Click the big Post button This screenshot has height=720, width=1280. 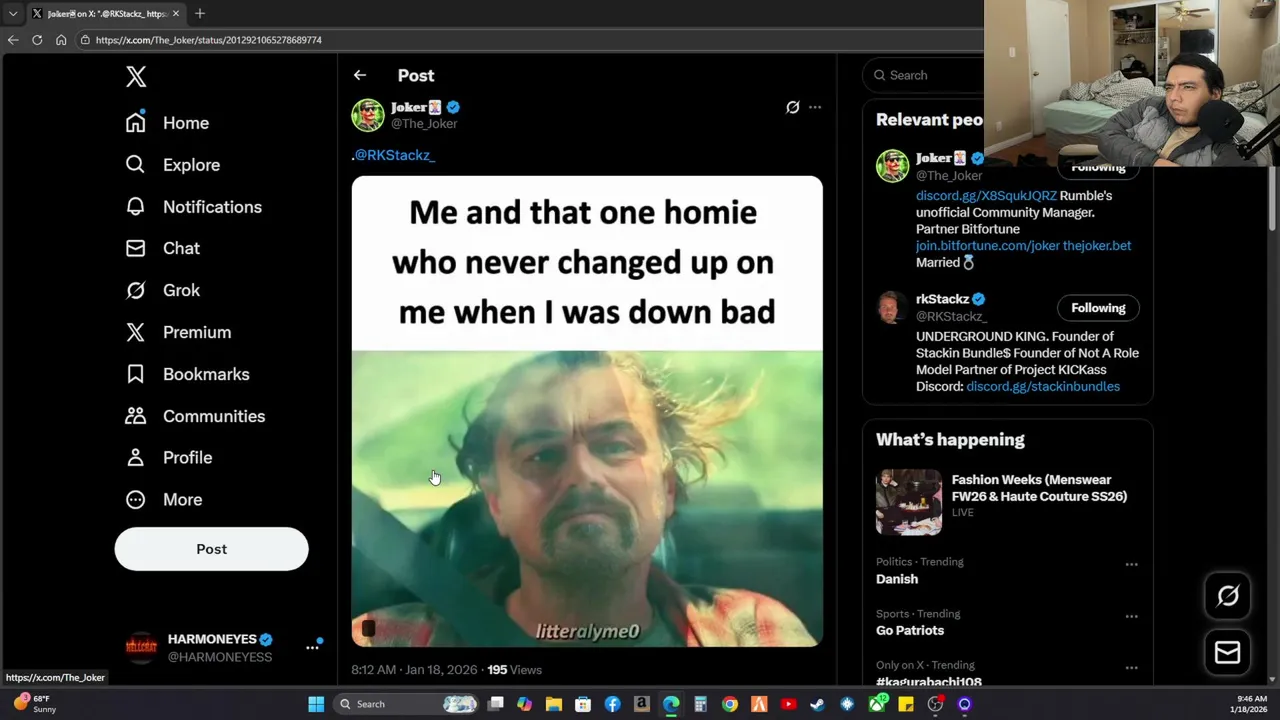[211, 549]
